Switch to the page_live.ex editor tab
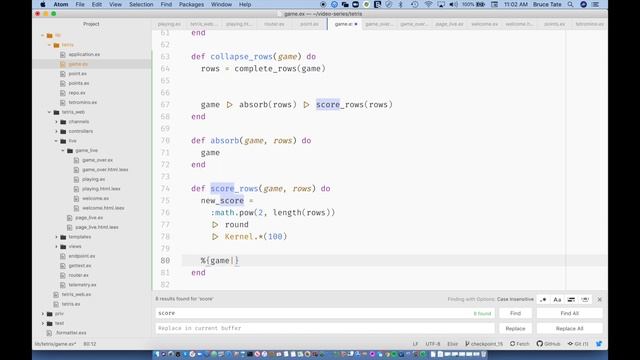This screenshot has height=360, width=640. coord(449,24)
